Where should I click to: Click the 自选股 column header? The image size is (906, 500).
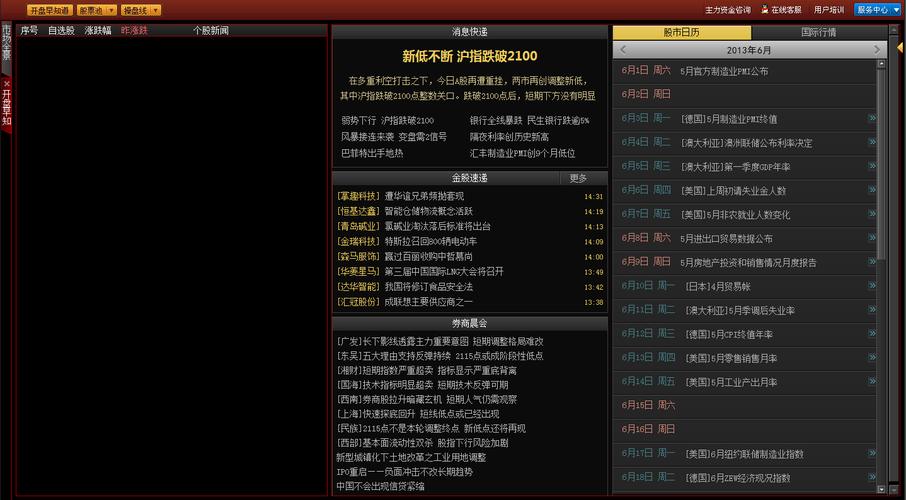61,30
